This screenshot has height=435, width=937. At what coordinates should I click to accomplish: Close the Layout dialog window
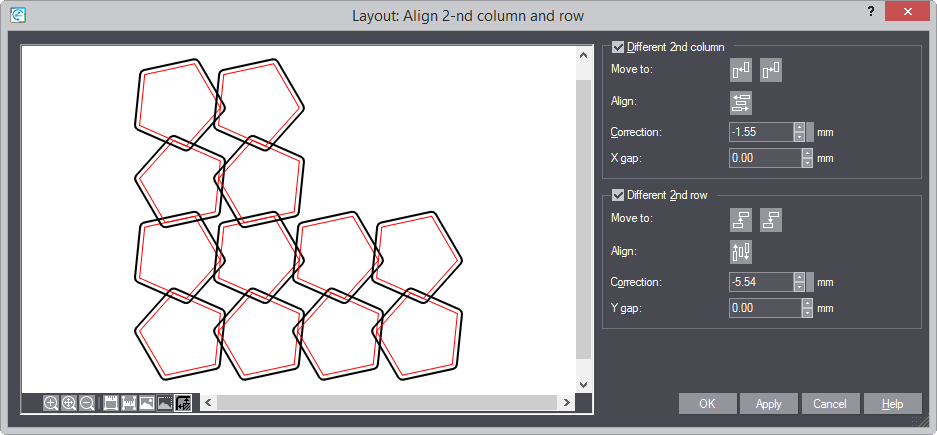(x=908, y=11)
